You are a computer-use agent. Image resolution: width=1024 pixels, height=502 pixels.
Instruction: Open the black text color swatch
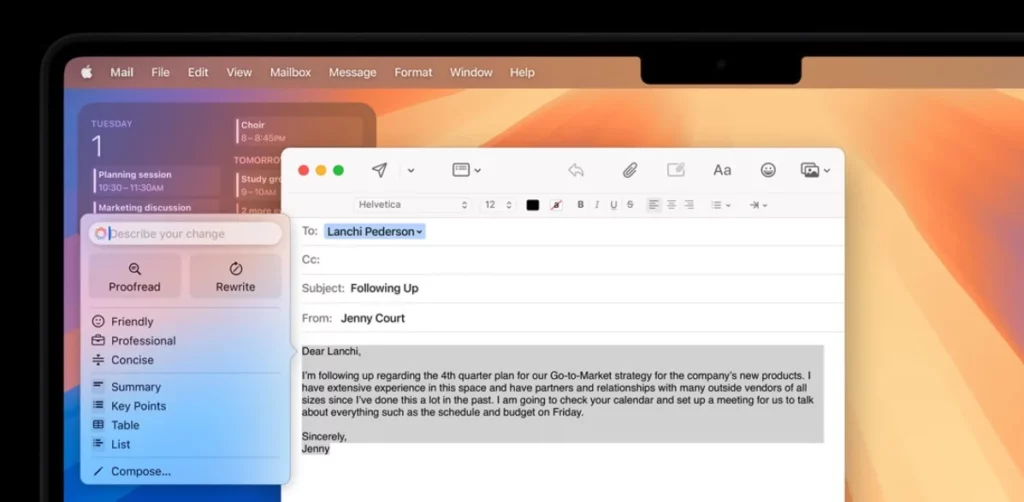(x=533, y=205)
